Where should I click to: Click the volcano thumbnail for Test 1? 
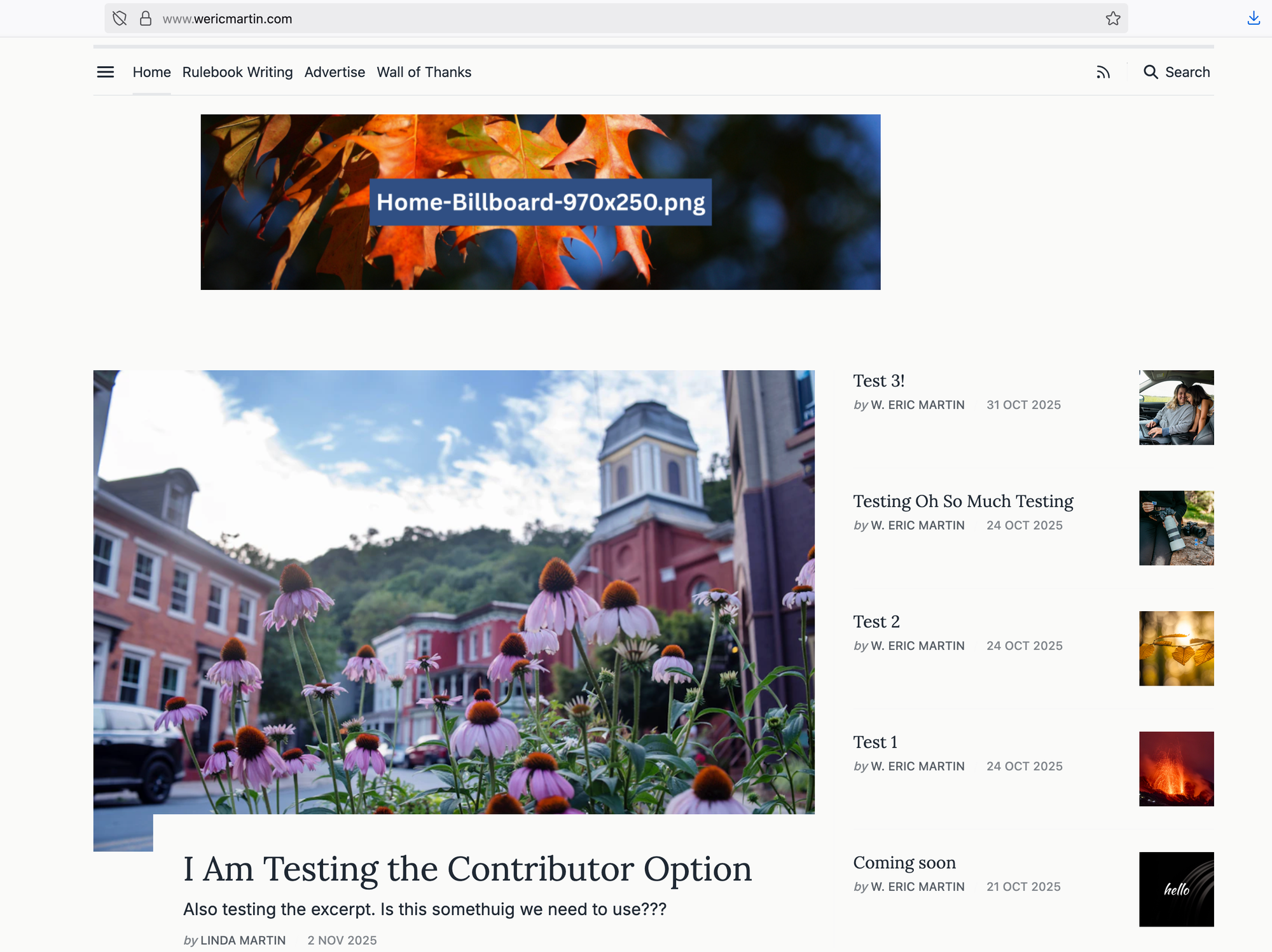pyautogui.click(x=1176, y=769)
